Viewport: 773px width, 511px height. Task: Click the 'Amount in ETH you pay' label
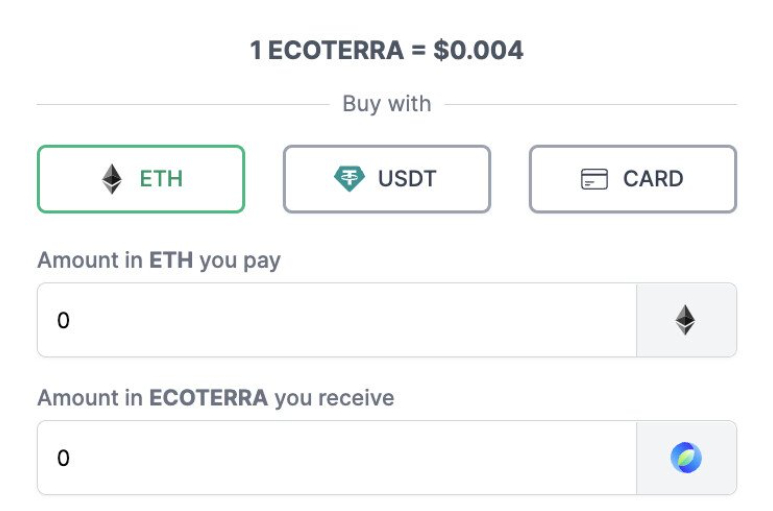click(x=159, y=260)
